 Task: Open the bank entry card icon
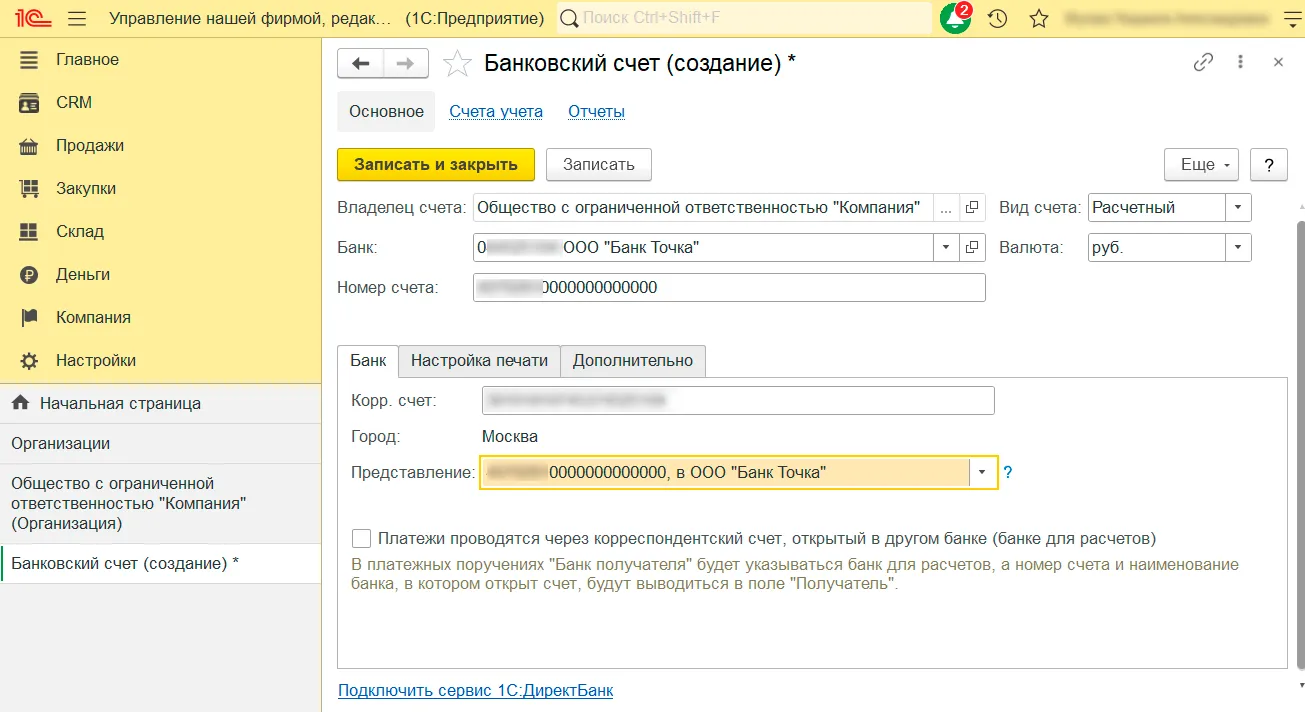(972, 247)
